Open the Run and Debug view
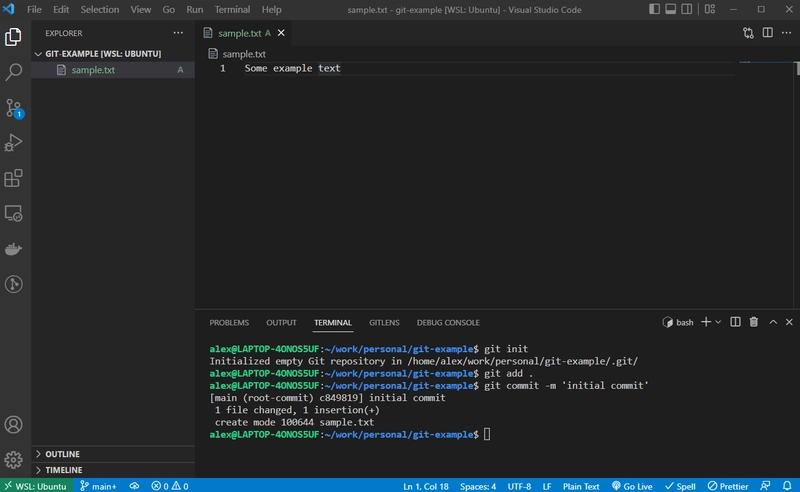The width and height of the screenshot is (800, 492). point(13,143)
